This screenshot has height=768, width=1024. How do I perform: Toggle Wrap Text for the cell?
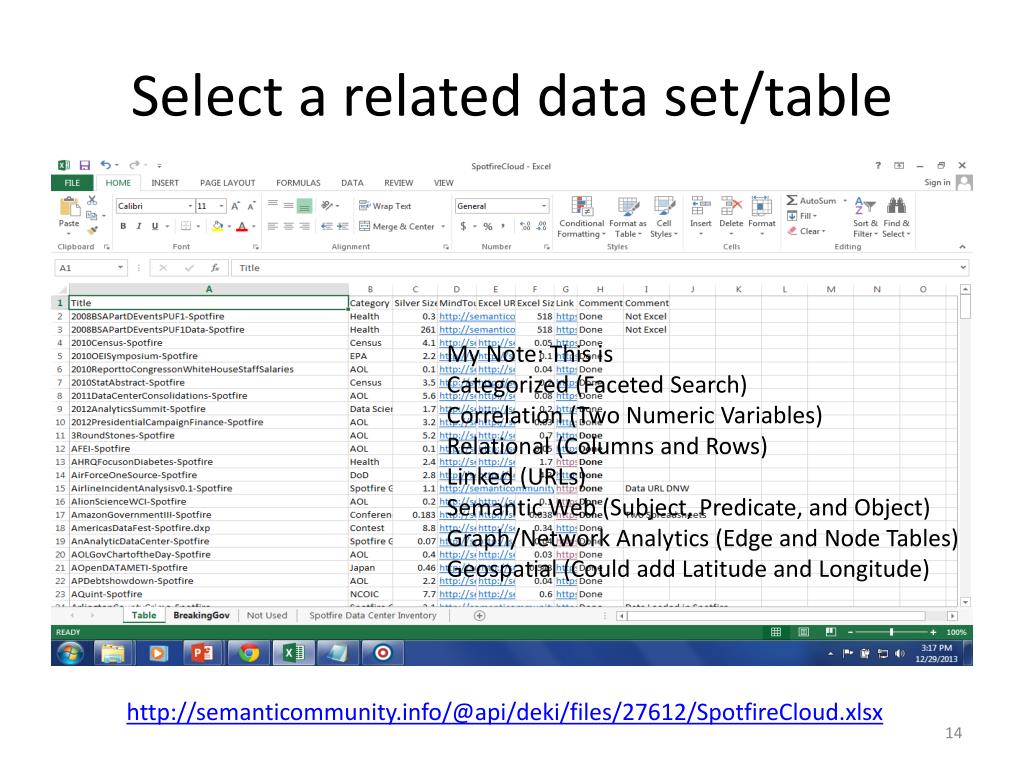[x=385, y=206]
